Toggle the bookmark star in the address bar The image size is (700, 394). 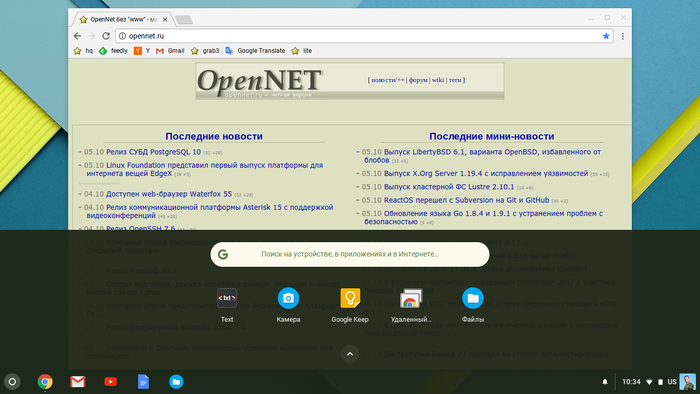tap(606, 36)
